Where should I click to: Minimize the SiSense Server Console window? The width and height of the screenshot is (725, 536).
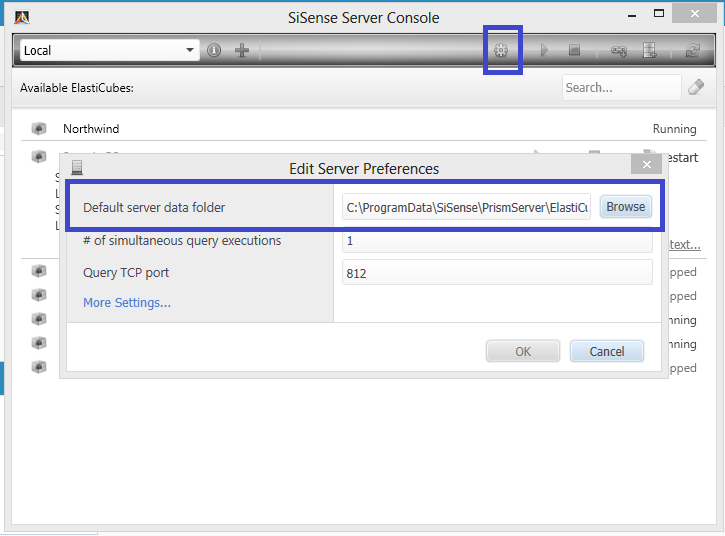(632, 16)
